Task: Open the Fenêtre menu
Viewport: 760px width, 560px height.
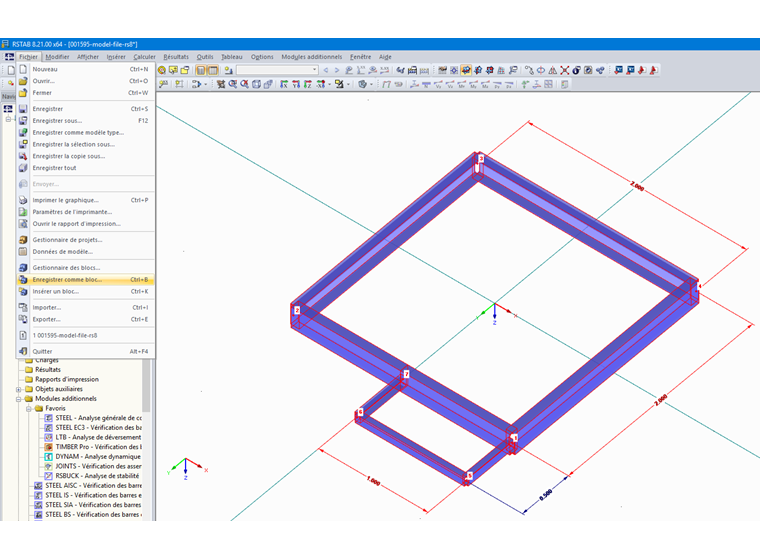Action: [x=361, y=57]
